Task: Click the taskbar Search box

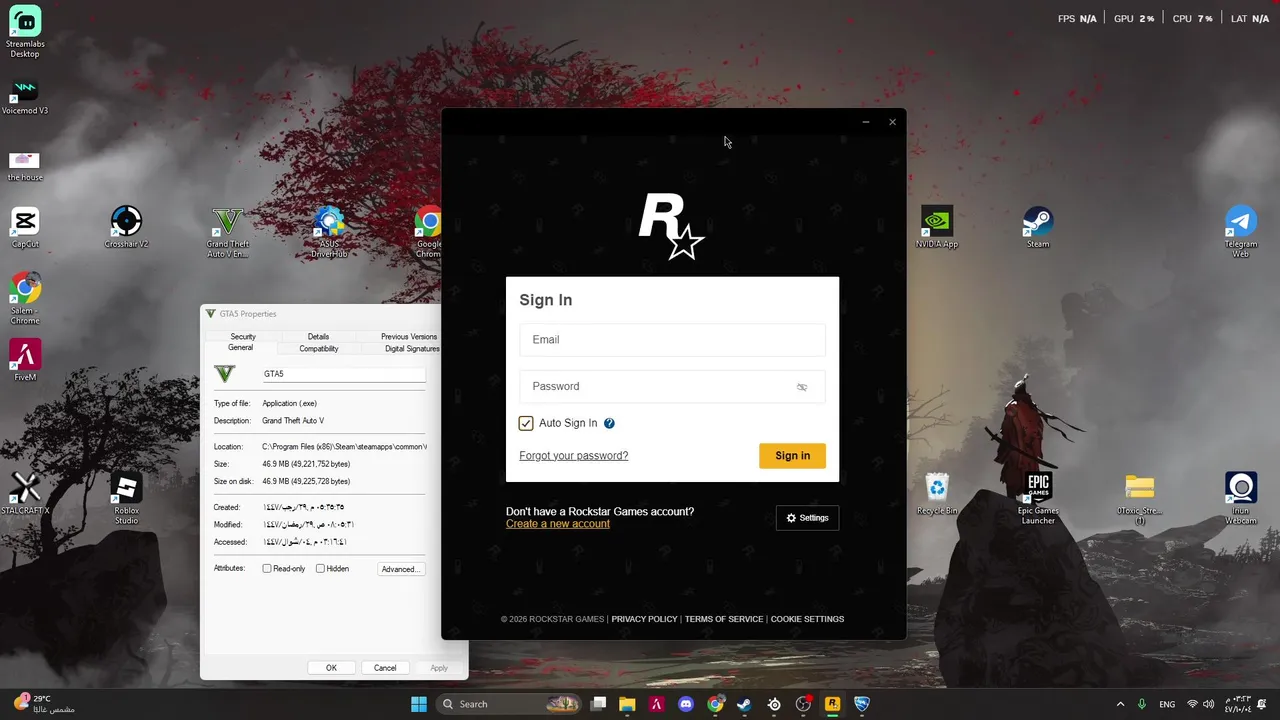Action: [x=510, y=704]
